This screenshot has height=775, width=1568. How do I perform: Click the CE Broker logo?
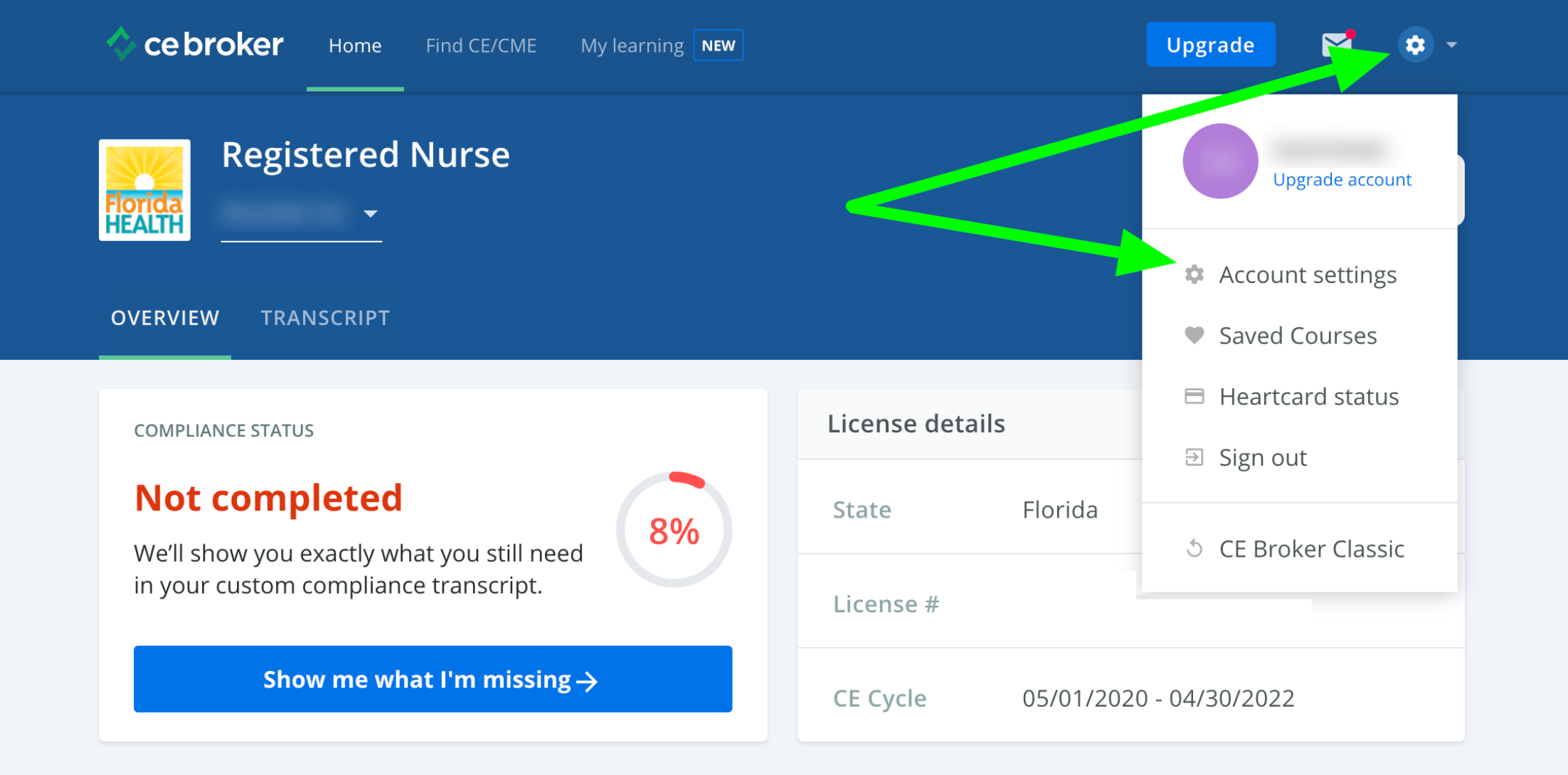[x=194, y=44]
